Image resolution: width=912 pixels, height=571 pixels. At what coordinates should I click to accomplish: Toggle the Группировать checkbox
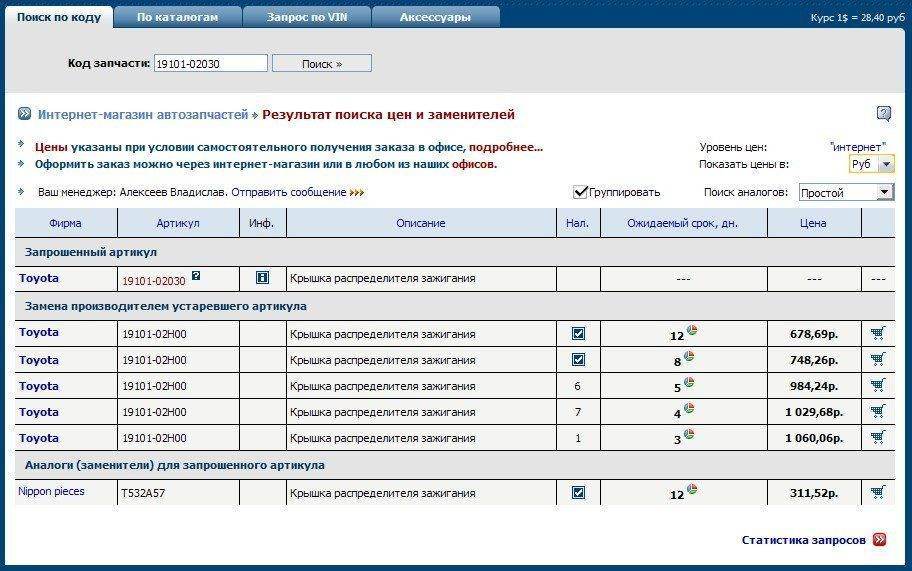580,192
